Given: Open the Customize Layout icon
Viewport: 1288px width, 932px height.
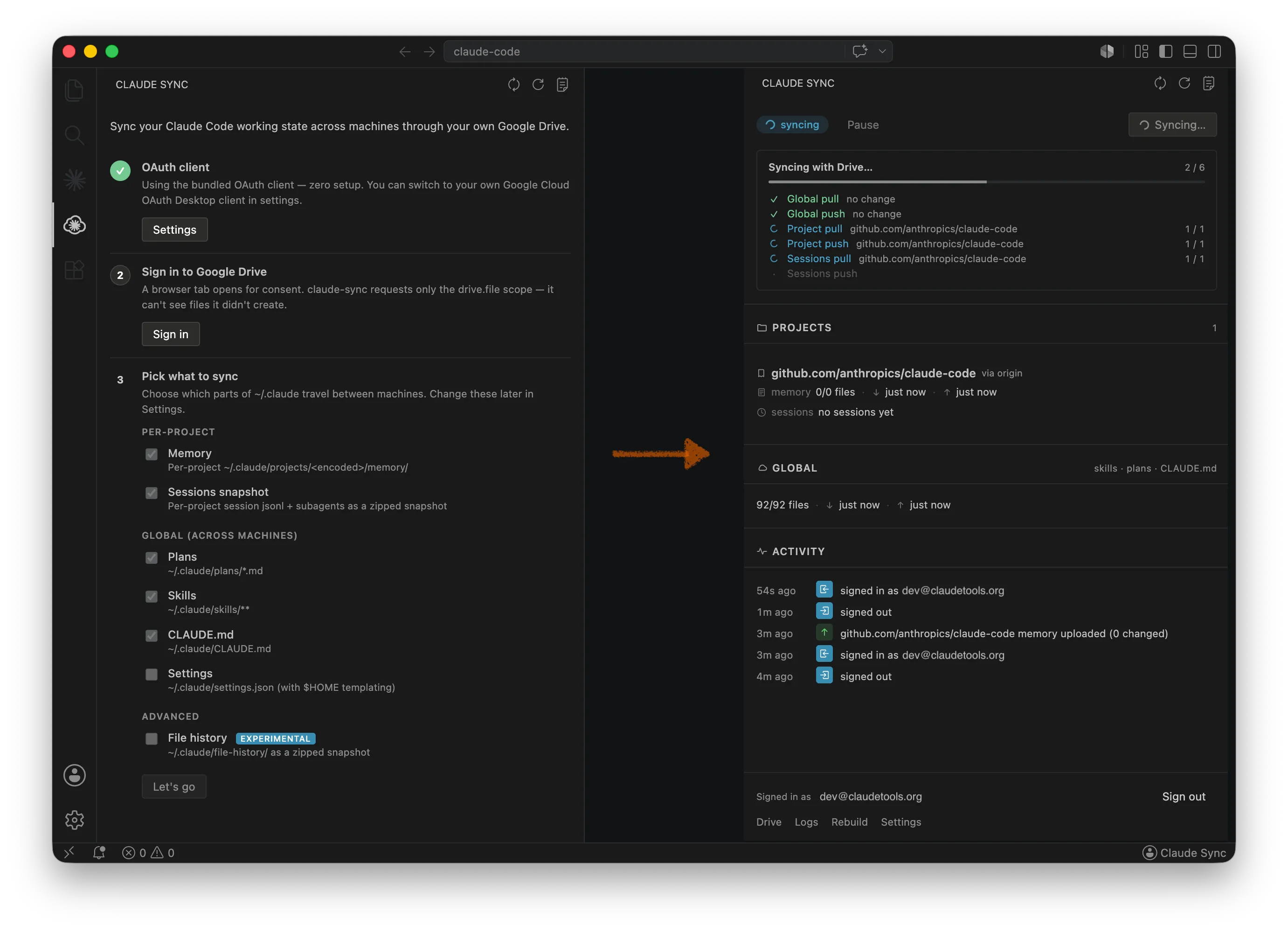Looking at the screenshot, I should 1142,52.
